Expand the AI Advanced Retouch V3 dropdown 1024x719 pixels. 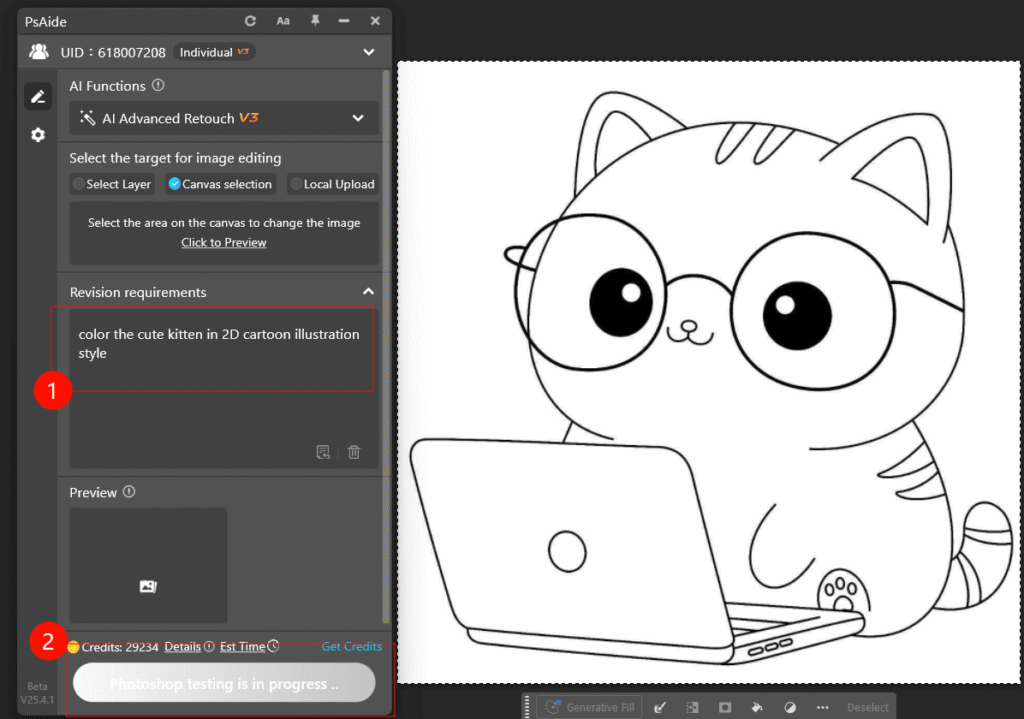coord(357,118)
